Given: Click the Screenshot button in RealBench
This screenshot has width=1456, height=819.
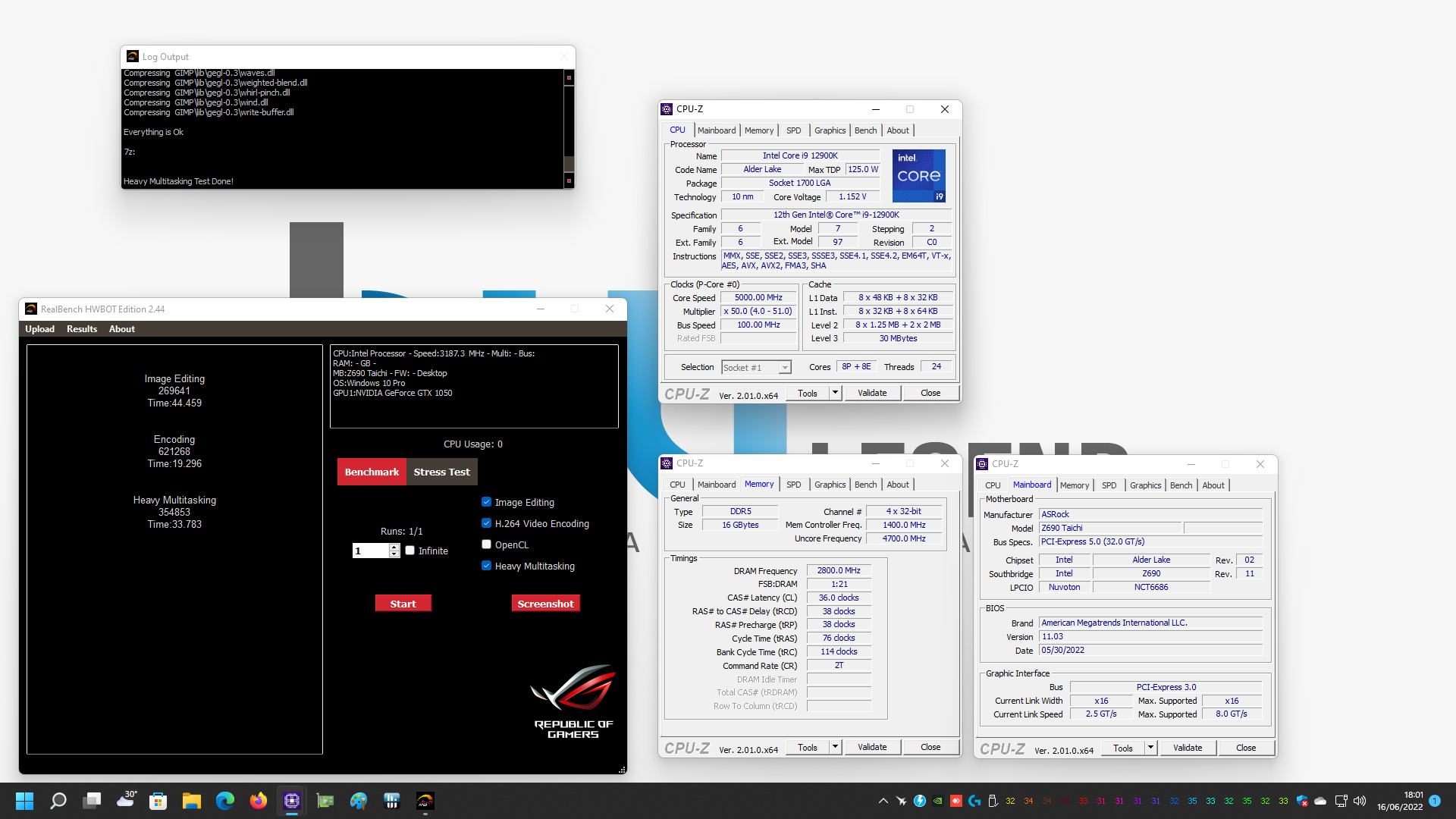Looking at the screenshot, I should click(x=545, y=604).
